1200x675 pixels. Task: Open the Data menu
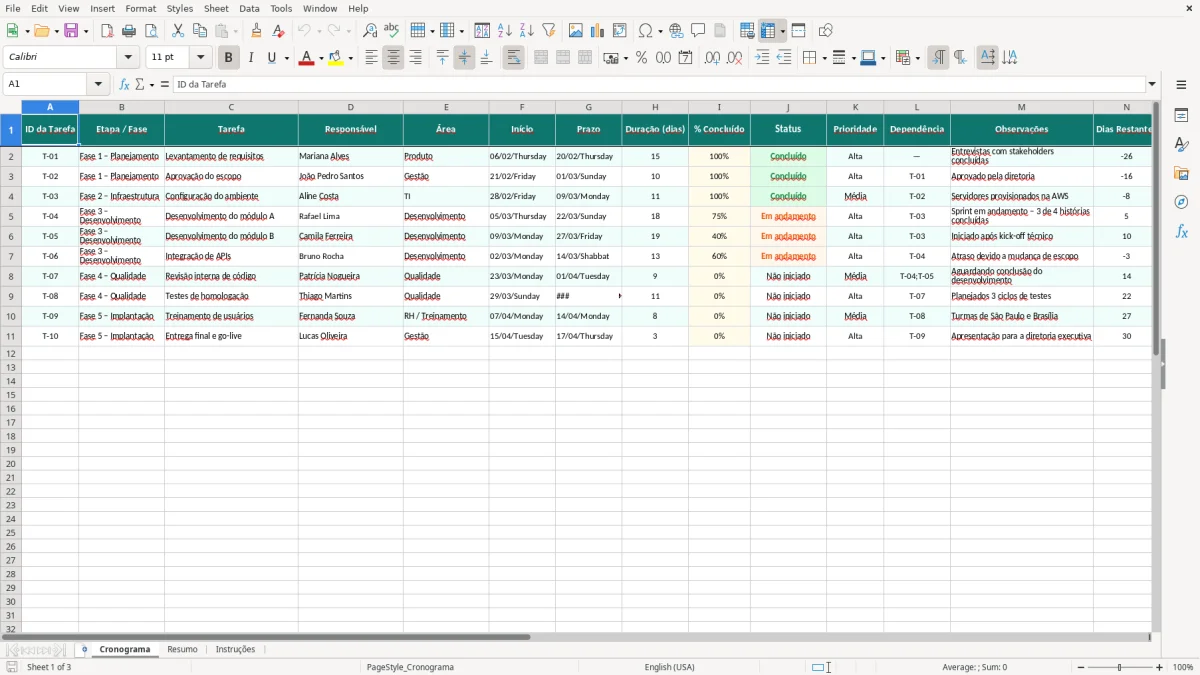coord(249,8)
